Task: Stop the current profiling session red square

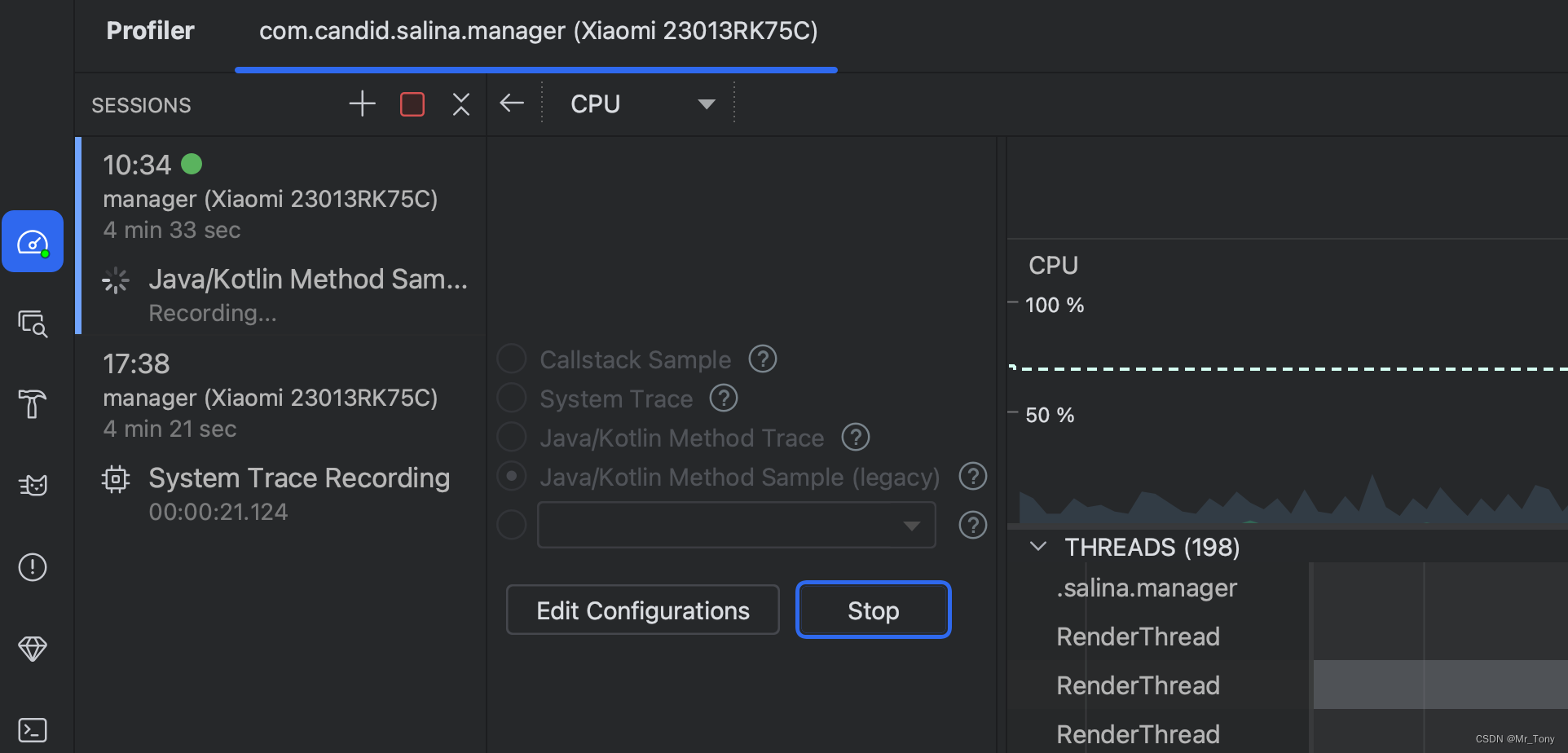Action: click(412, 104)
